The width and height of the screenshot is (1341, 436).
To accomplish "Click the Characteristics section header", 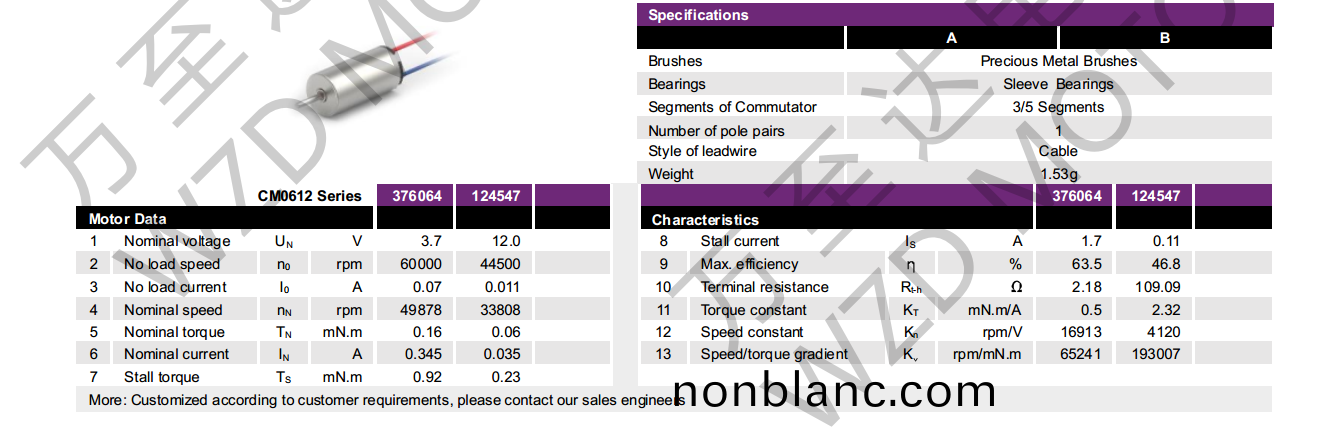I will (705, 219).
